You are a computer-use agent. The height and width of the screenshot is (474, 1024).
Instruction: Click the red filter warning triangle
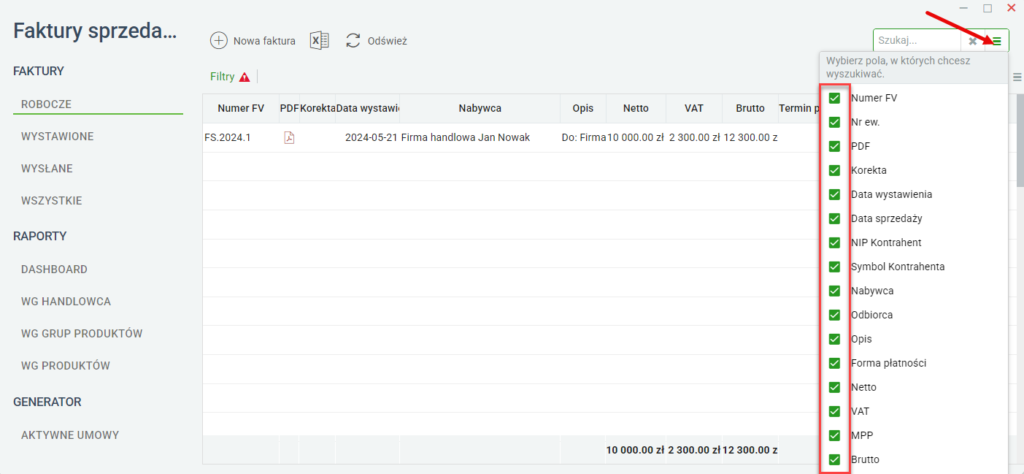(x=244, y=77)
